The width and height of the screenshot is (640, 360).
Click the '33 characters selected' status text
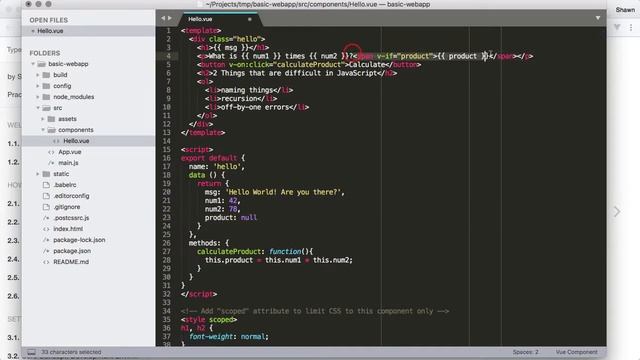click(x=71, y=352)
